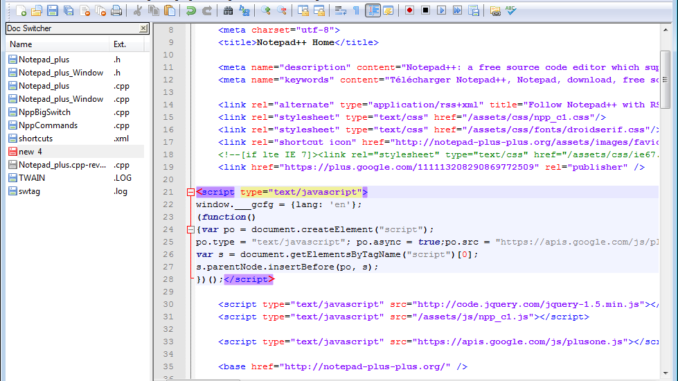Click the 'http://notepad-plus-plus.org/' base href

click(x=365, y=367)
